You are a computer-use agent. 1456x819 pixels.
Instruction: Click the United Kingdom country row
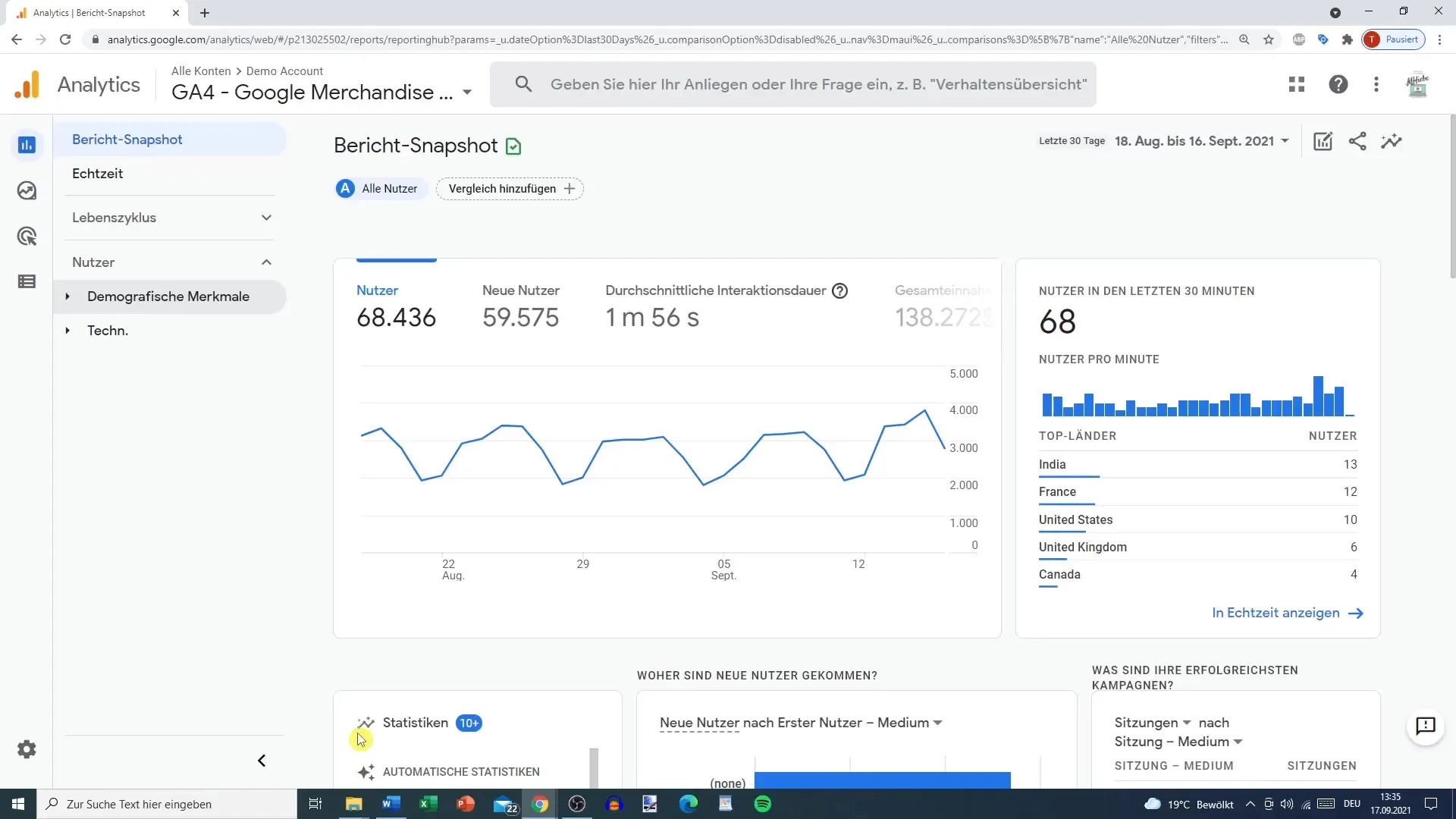click(1197, 547)
